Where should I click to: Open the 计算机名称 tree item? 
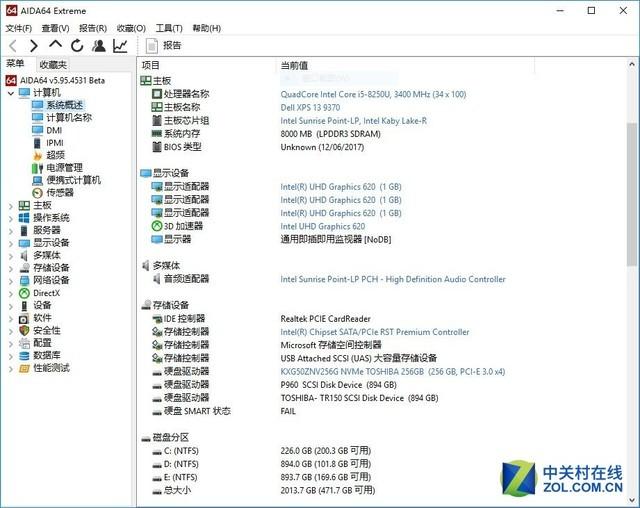click(x=69, y=118)
